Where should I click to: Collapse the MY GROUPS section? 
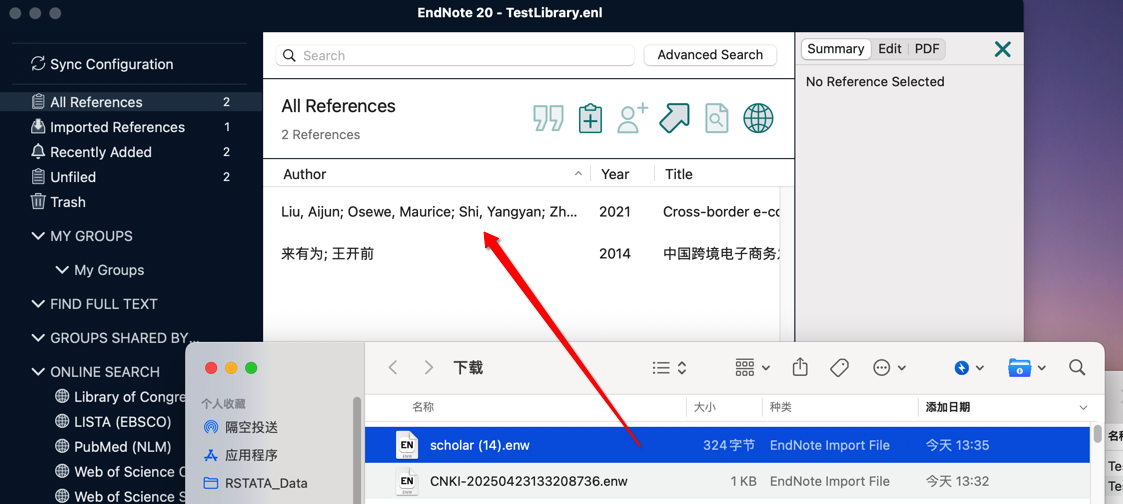38,236
